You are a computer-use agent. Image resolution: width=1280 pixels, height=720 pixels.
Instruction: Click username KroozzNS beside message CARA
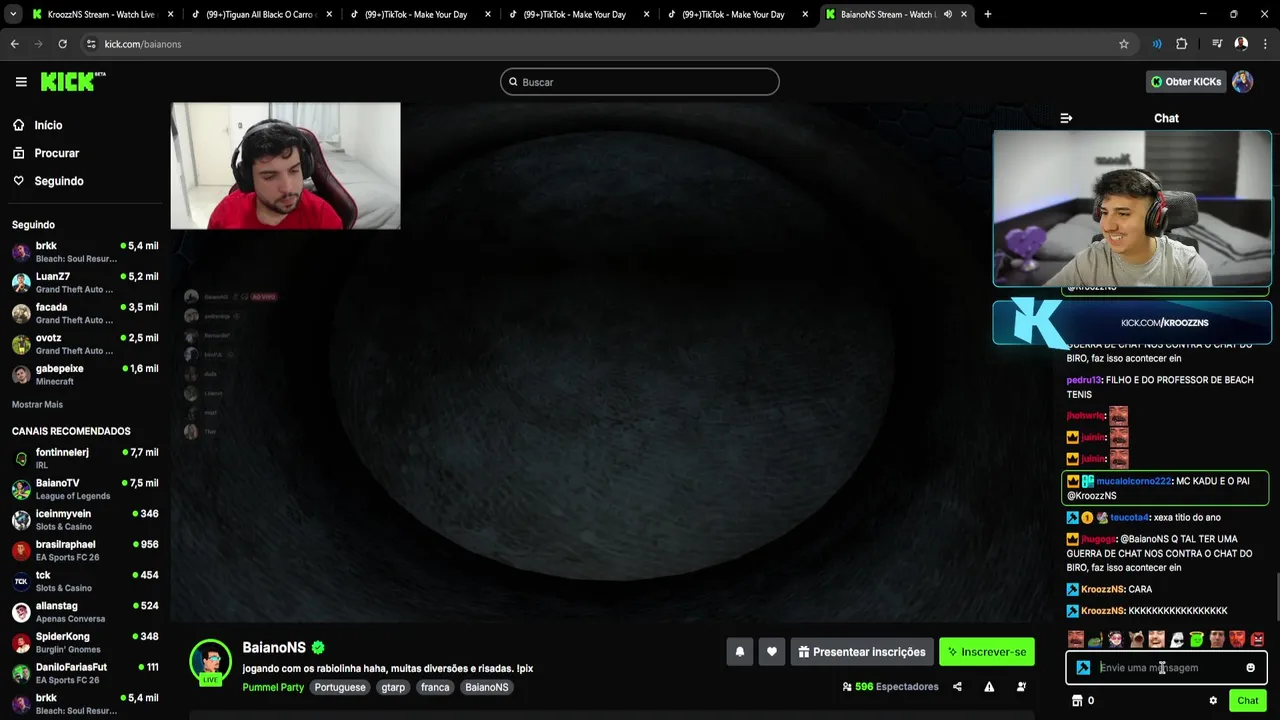(1103, 589)
